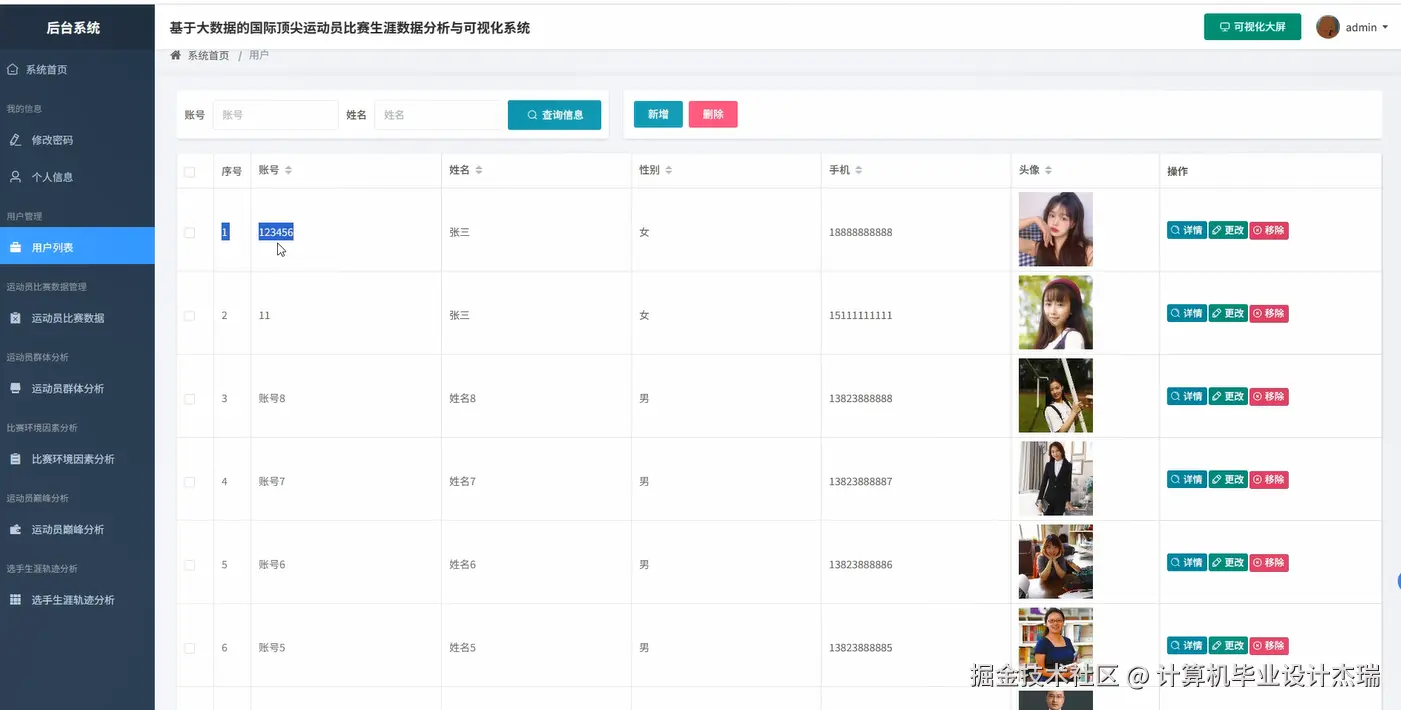Click 更改 for account 123456

pos(1228,230)
